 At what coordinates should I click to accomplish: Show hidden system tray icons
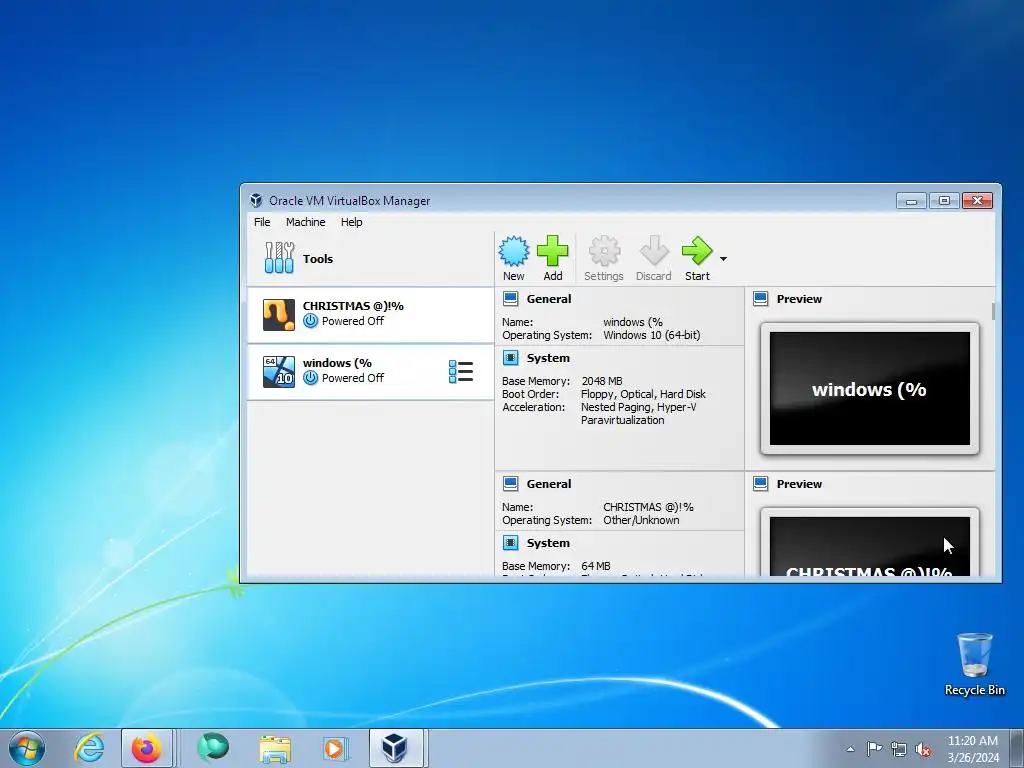coord(850,749)
